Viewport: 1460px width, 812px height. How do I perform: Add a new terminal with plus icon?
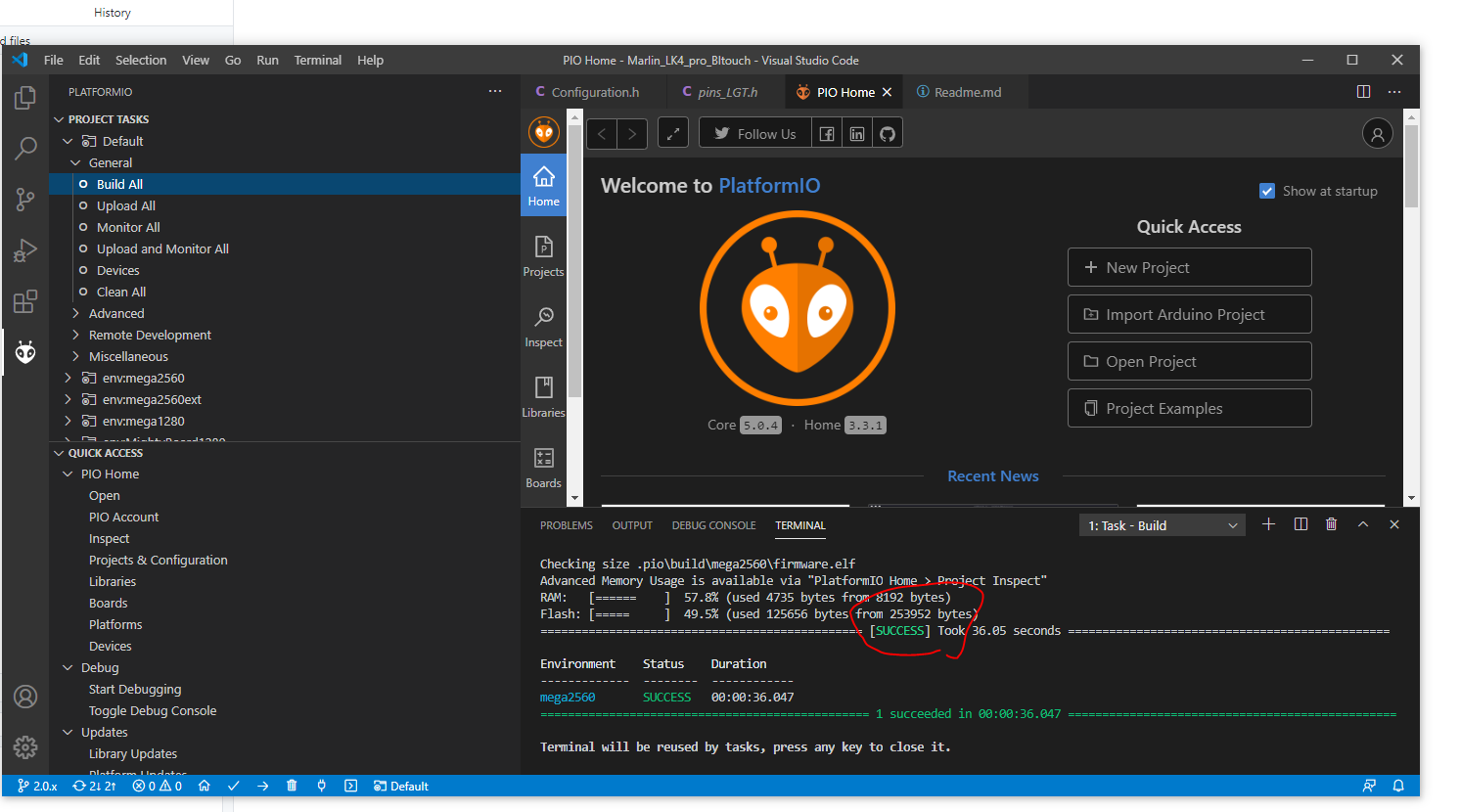pyautogui.click(x=1268, y=524)
